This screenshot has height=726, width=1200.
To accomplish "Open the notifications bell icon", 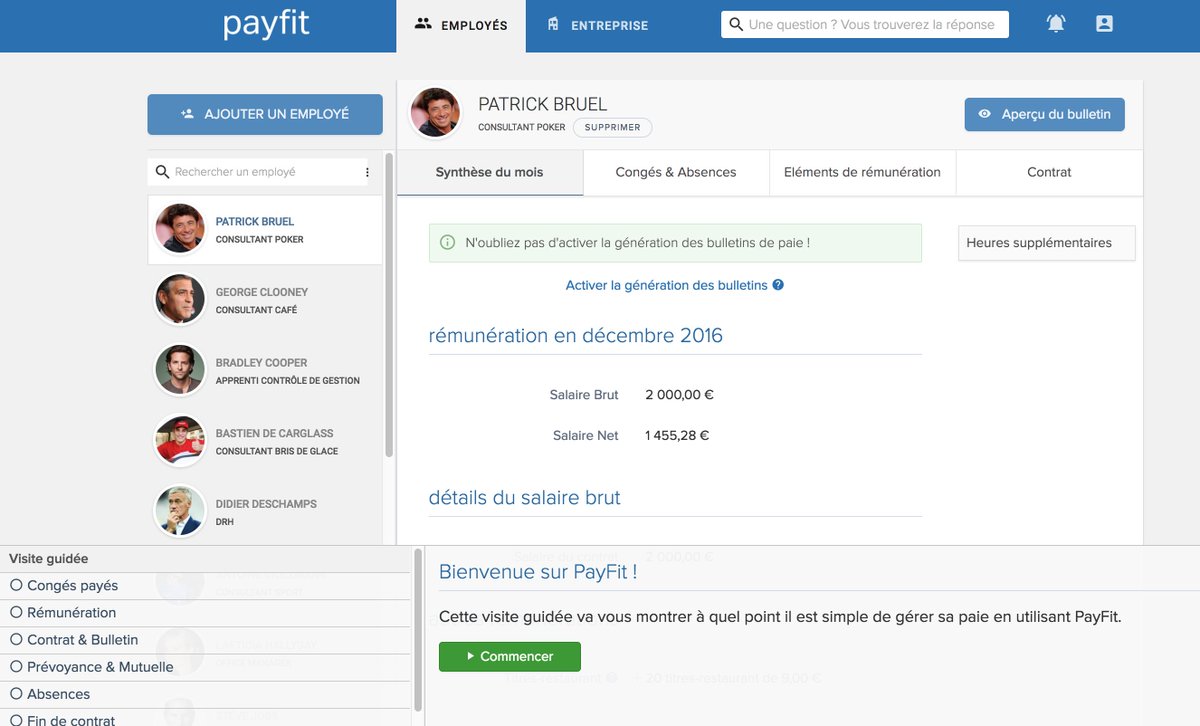I will 1056,24.
